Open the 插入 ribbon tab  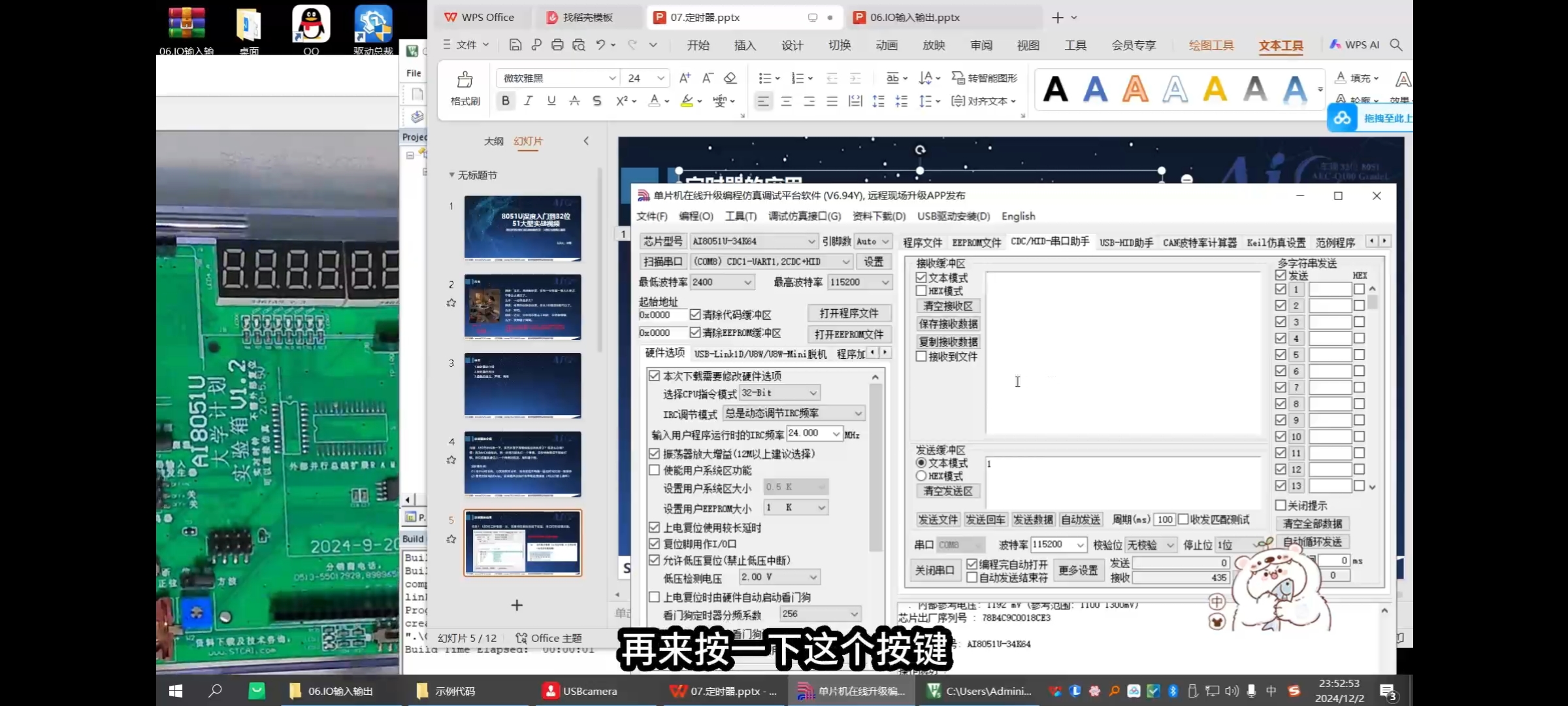click(745, 44)
